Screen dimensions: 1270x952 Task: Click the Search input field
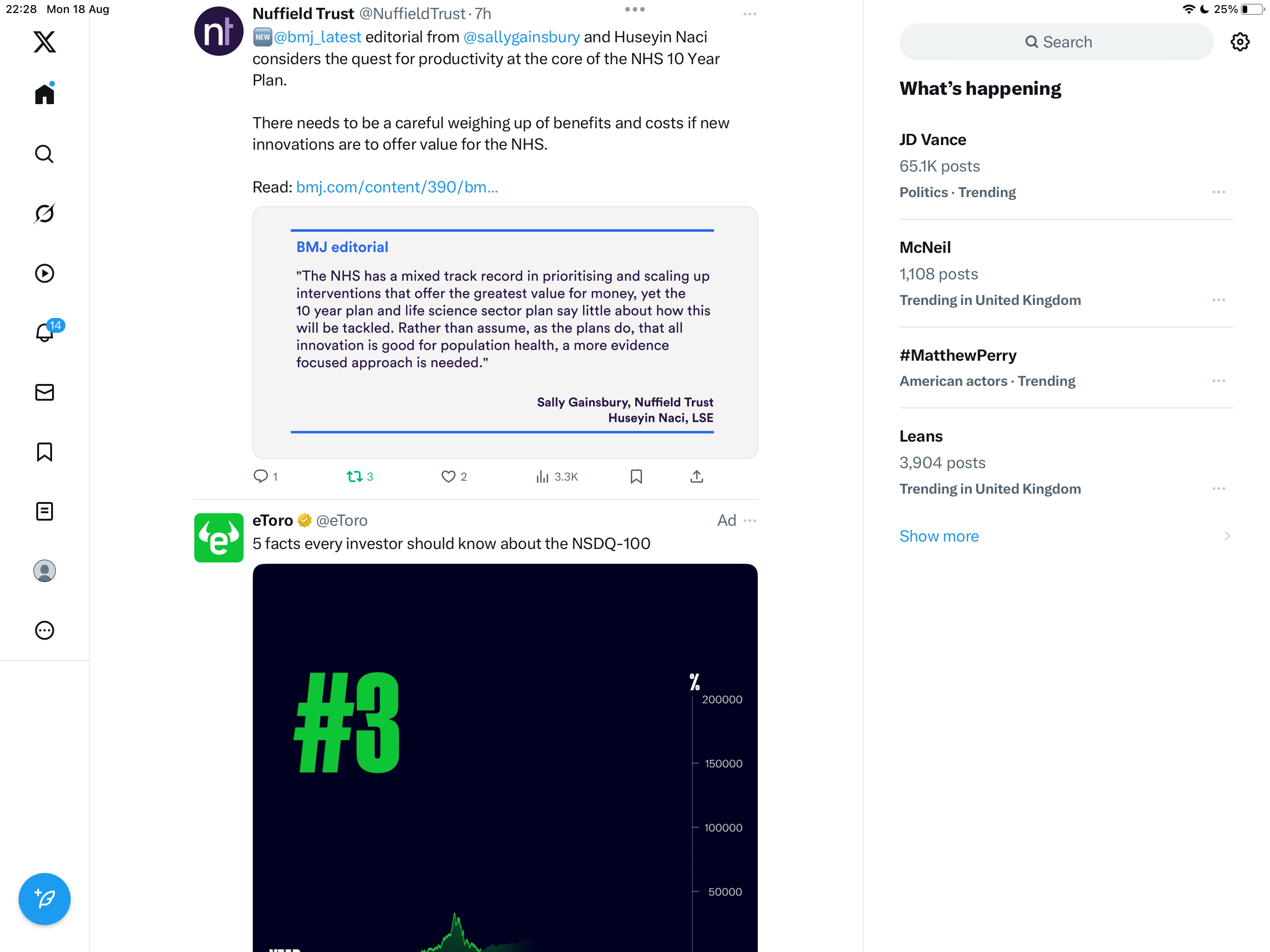[x=1057, y=42]
